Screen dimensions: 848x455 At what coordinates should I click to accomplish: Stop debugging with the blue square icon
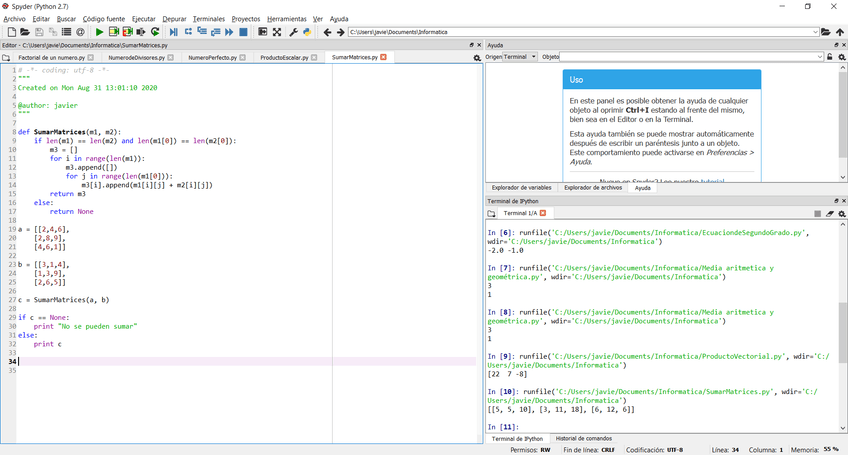(x=244, y=32)
